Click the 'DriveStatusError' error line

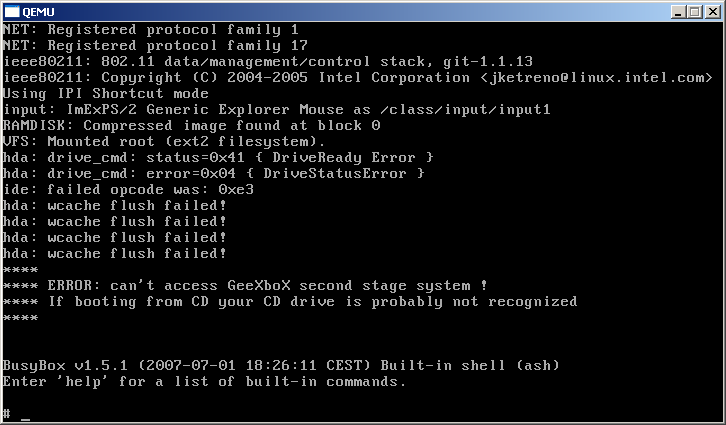coord(212,173)
